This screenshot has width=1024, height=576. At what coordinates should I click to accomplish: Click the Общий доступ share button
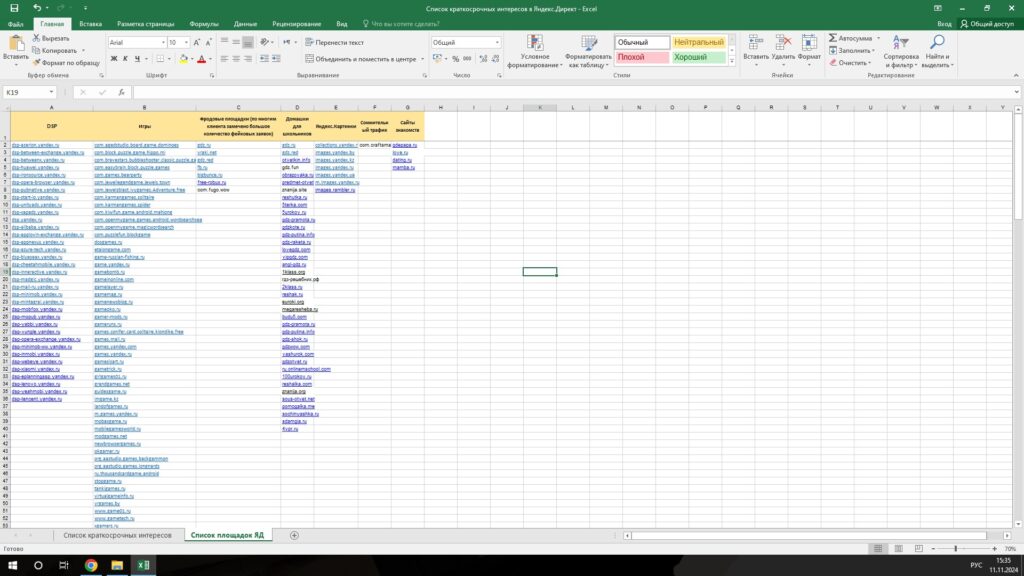(987, 24)
